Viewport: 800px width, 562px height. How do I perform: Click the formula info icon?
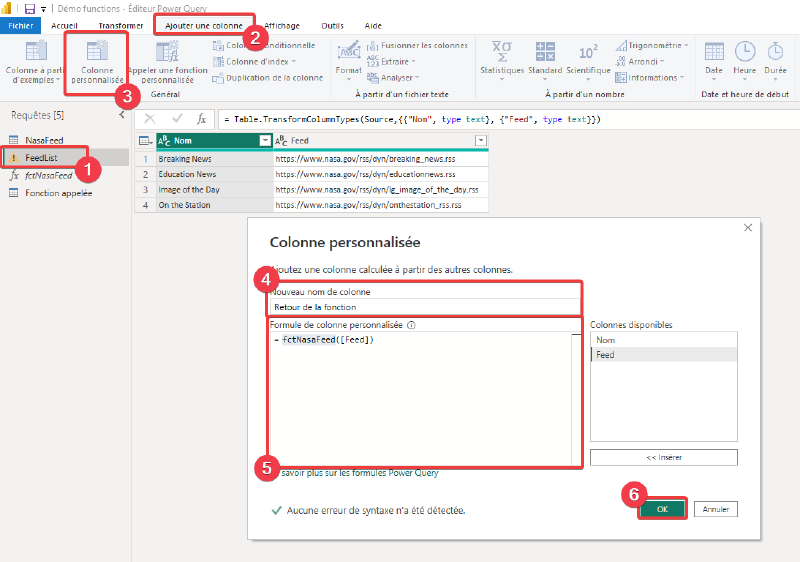click(x=411, y=325)
